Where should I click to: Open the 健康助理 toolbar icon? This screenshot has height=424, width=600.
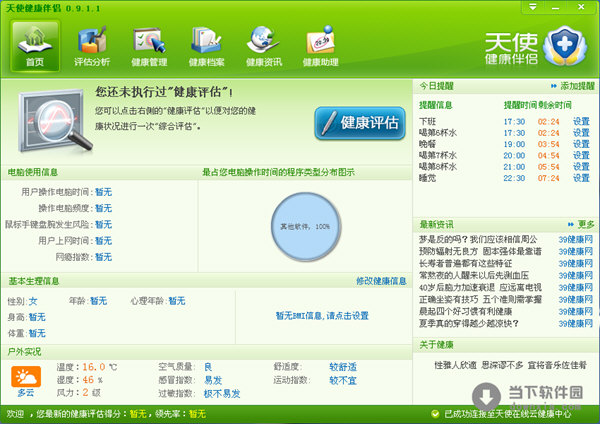321,46
